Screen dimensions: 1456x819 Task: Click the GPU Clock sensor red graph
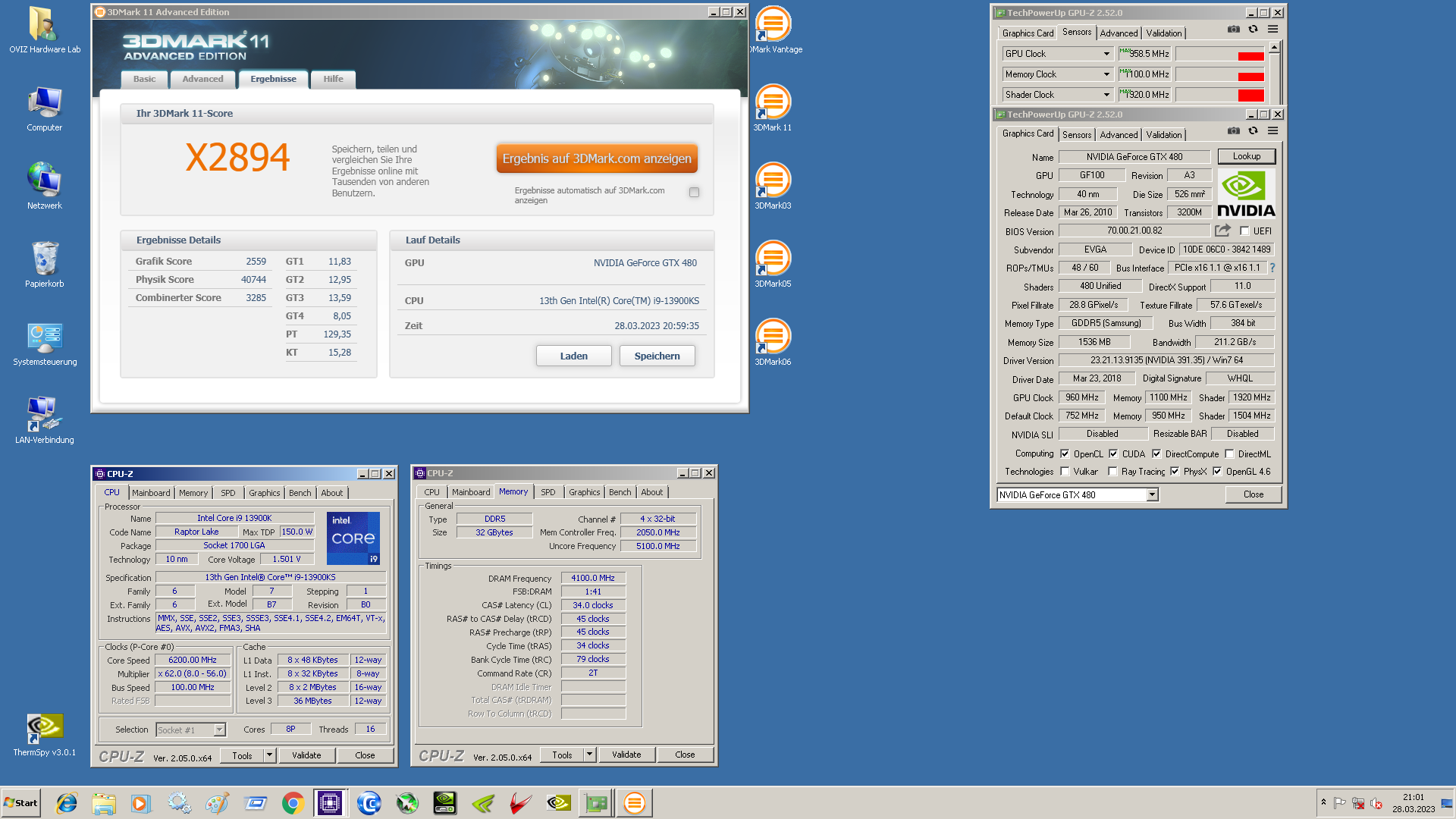(1219, 54)
